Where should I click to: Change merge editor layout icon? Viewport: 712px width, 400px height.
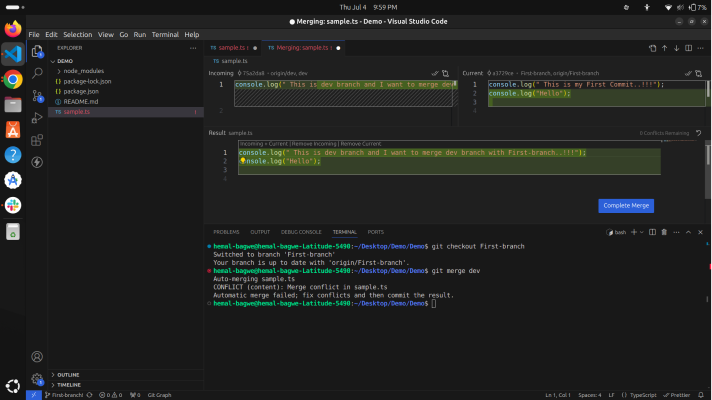(x=688, y=48)
